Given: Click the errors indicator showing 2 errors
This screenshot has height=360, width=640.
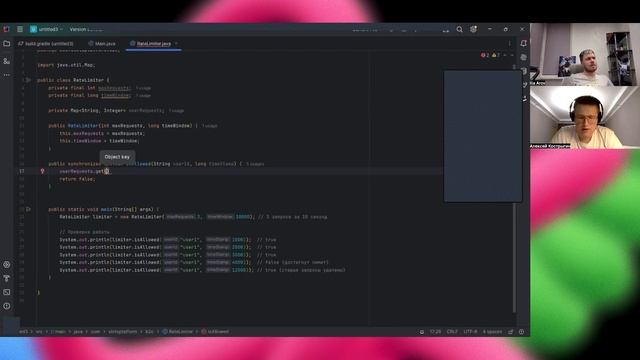Looking at the screenshot, I should point(485,55).
